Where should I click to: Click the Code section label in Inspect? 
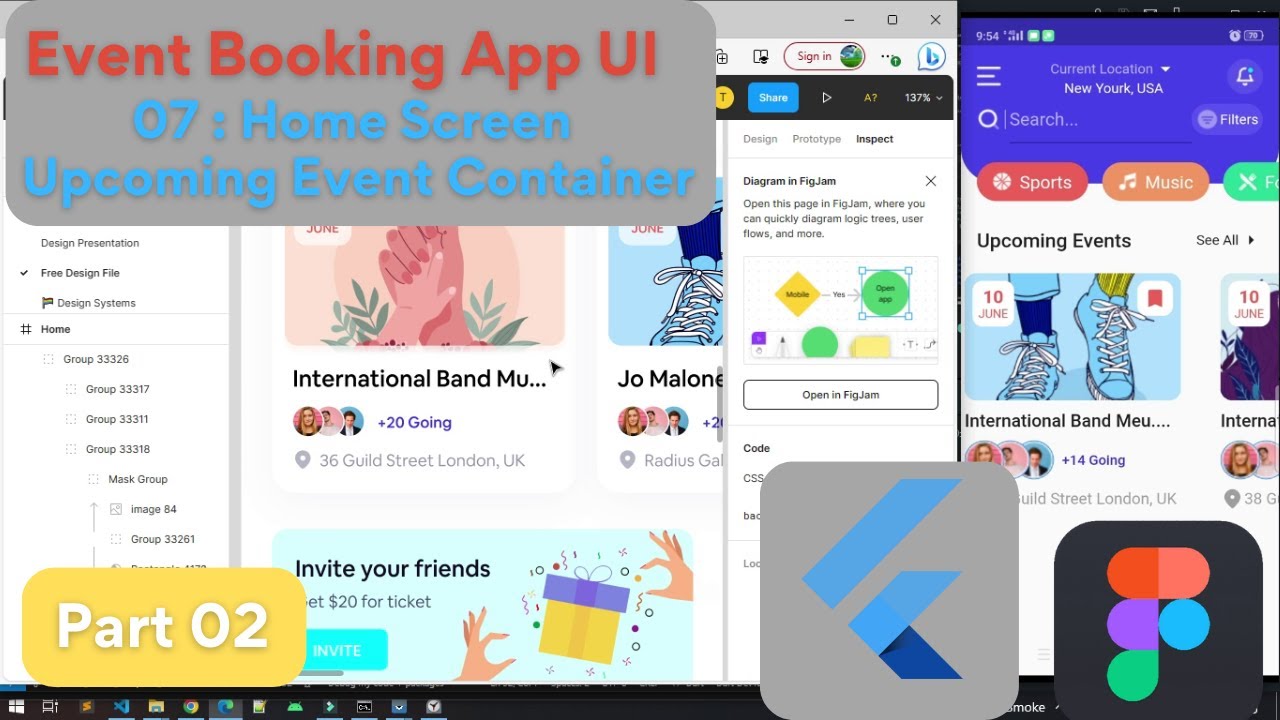tap(756, 448)
